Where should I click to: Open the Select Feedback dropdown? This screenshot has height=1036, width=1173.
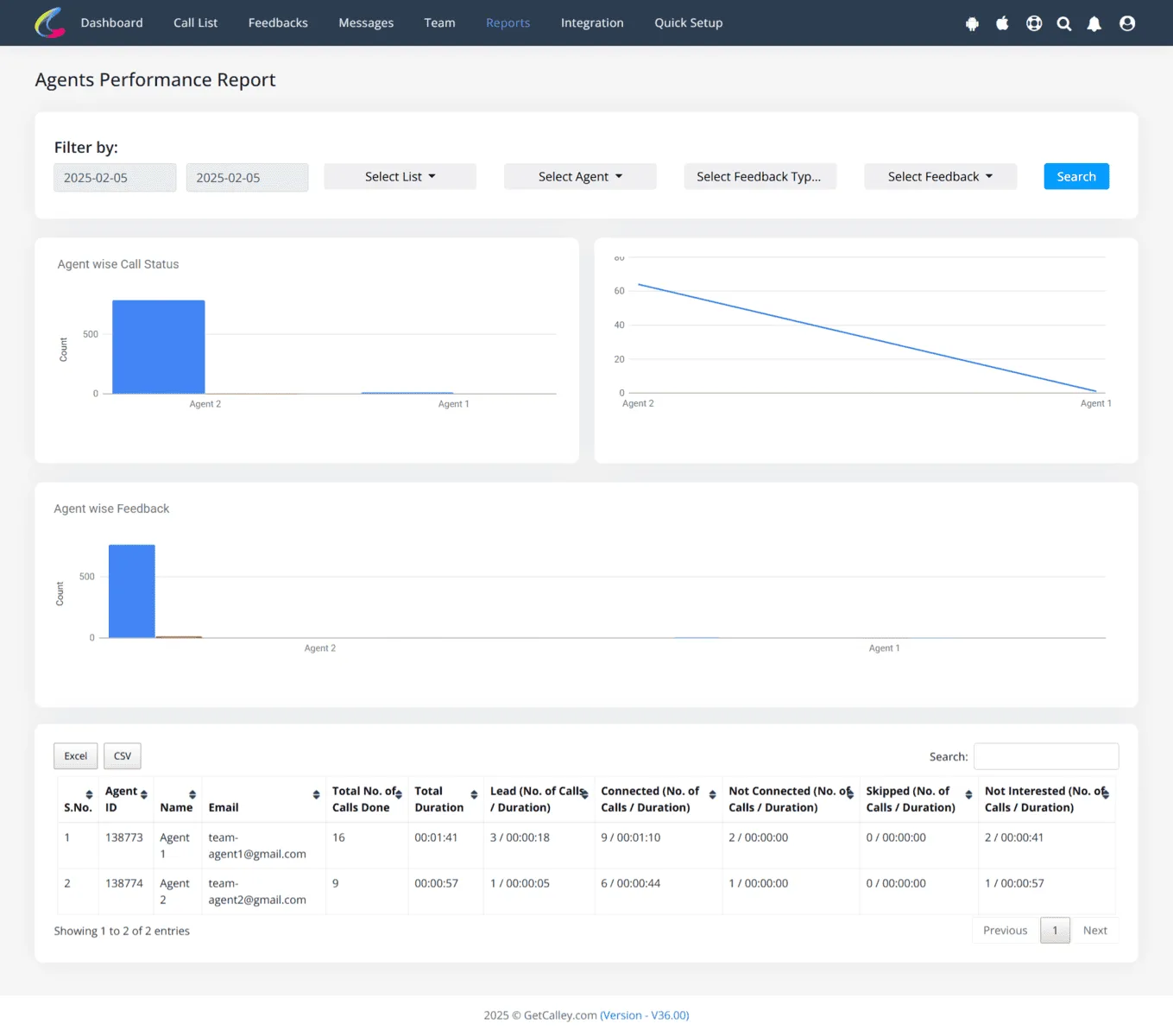point(941,176)
